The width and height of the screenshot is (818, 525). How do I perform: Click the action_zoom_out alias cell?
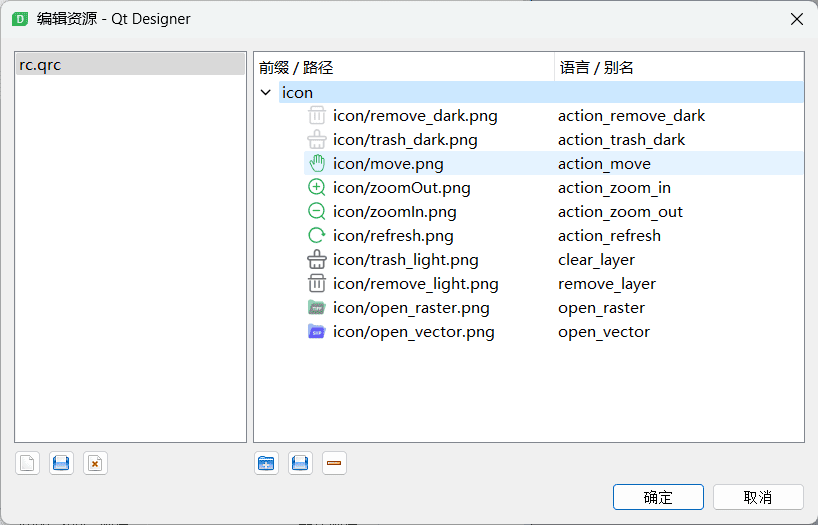coord(620,212)
